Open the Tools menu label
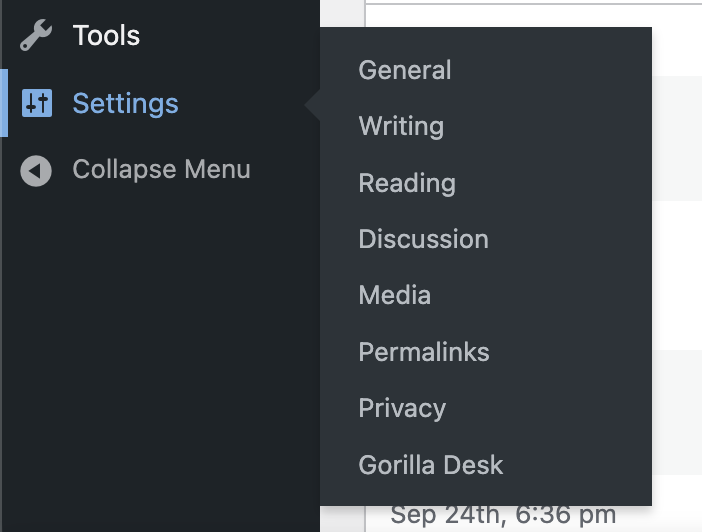The width and height of the screenshot is (702, 532). [x=106, y=36]
